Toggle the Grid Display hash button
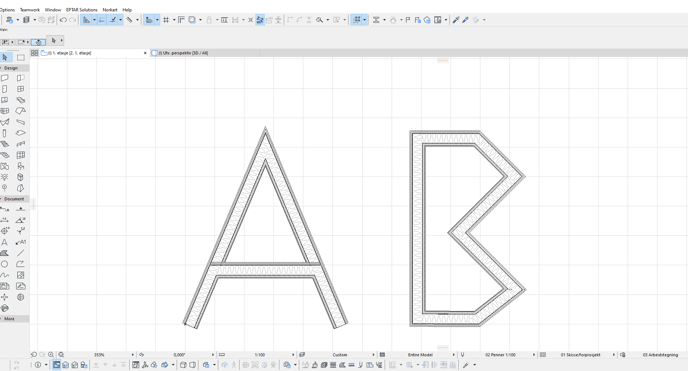Image resolution: width=688 pixels, height=371 pixels. coord(166,20)
